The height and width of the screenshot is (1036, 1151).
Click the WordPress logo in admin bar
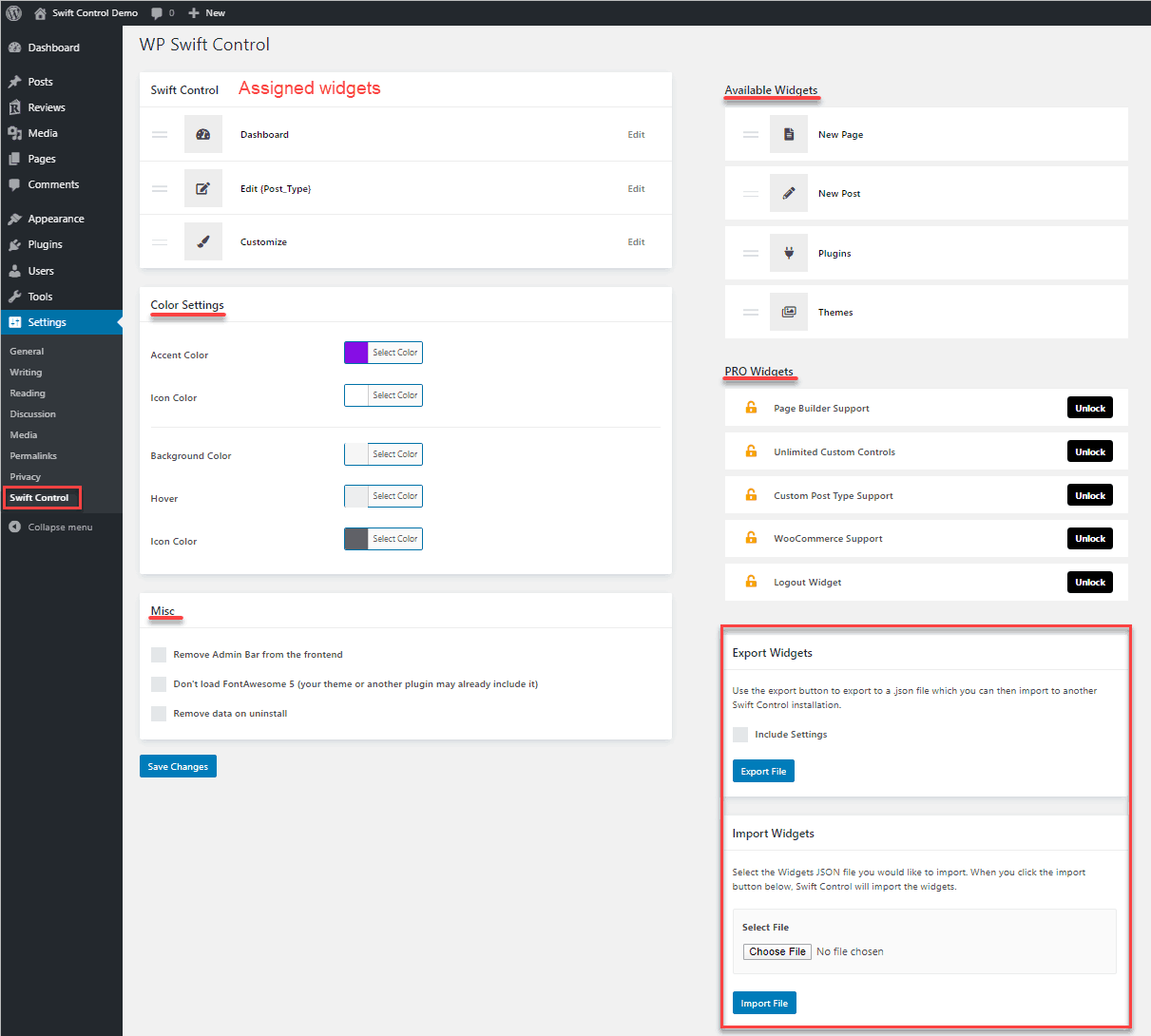click(14, 13)
